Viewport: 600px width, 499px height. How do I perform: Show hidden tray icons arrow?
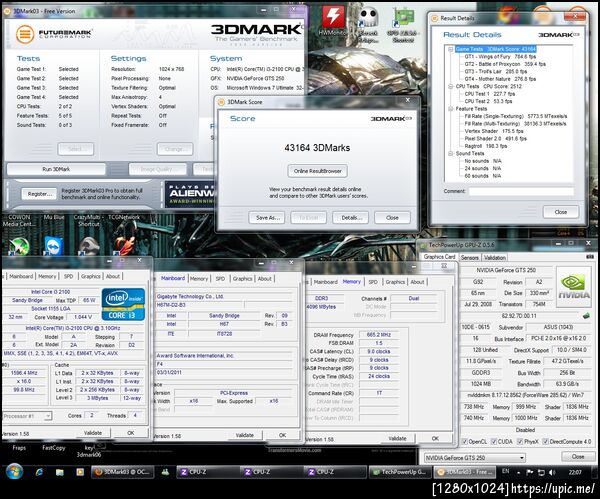519,473
